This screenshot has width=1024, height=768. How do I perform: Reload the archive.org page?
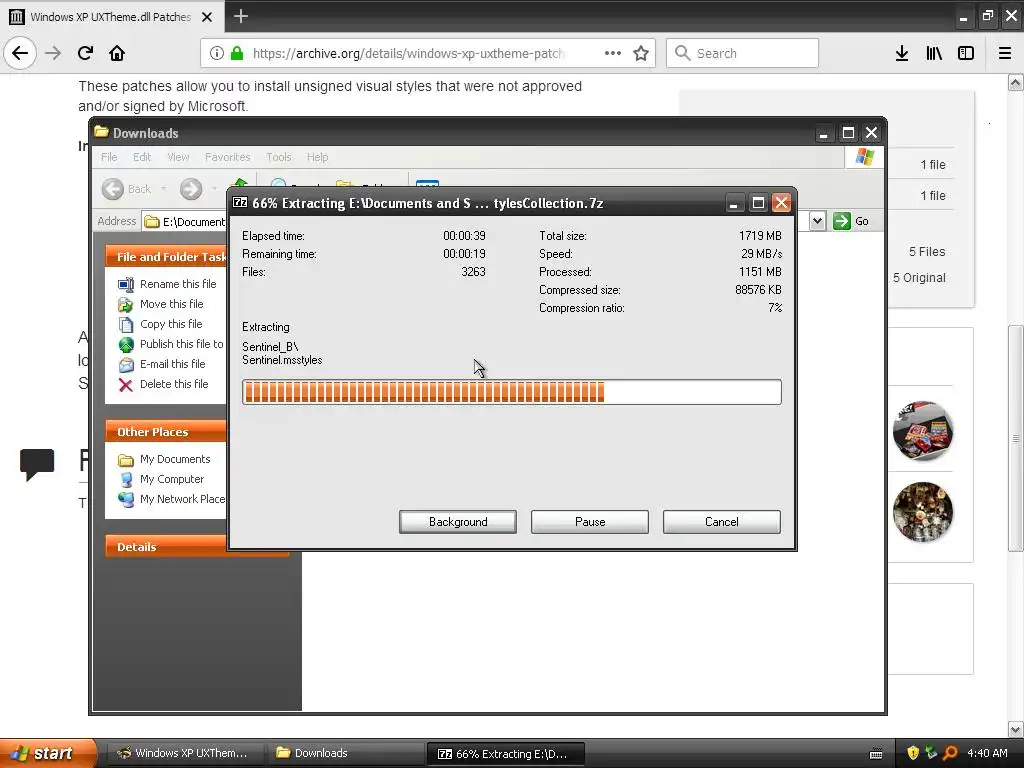[x=85, y=53]
